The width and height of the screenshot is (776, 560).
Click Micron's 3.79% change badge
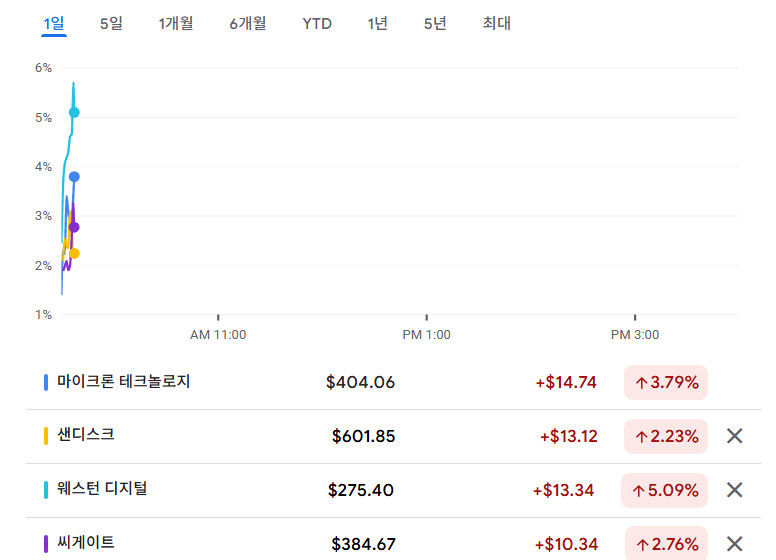tap(665, 382)
